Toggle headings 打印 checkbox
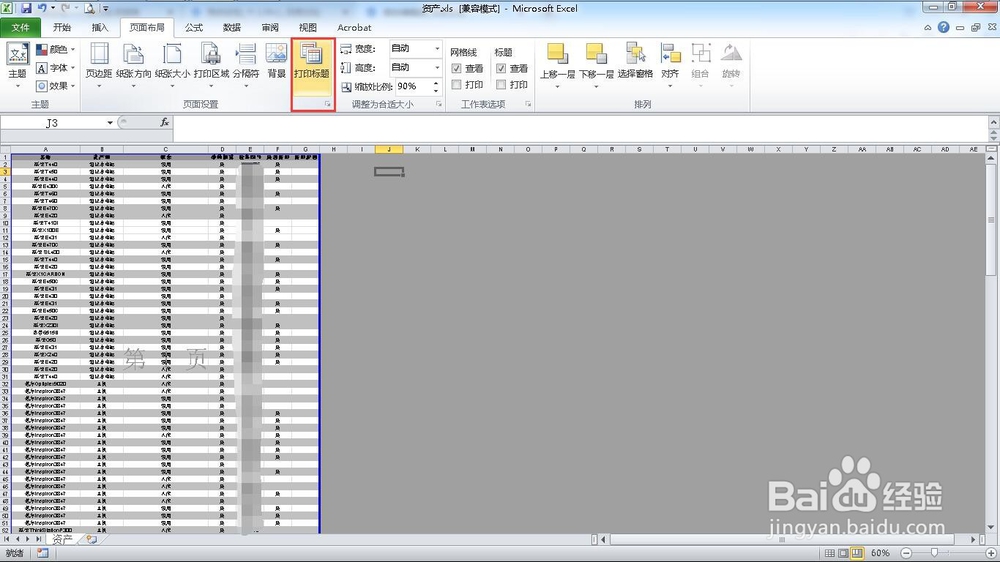This screenshot has width=1000, height=562. (x=501, y=84)
